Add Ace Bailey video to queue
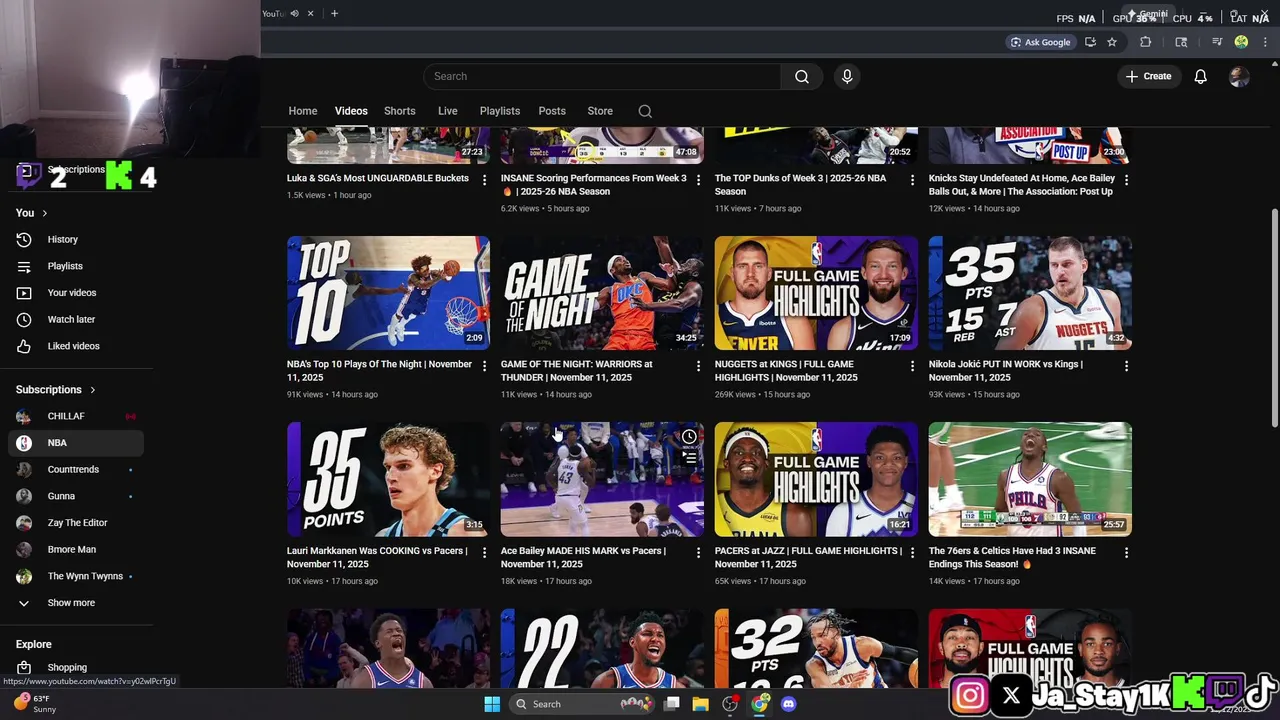Viewport: 1280px width, 720px height. (689, 458)
